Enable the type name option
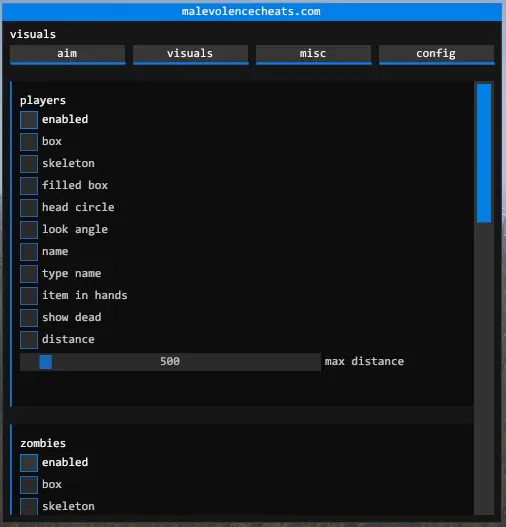The image size is (506, 527). point(29,274)
